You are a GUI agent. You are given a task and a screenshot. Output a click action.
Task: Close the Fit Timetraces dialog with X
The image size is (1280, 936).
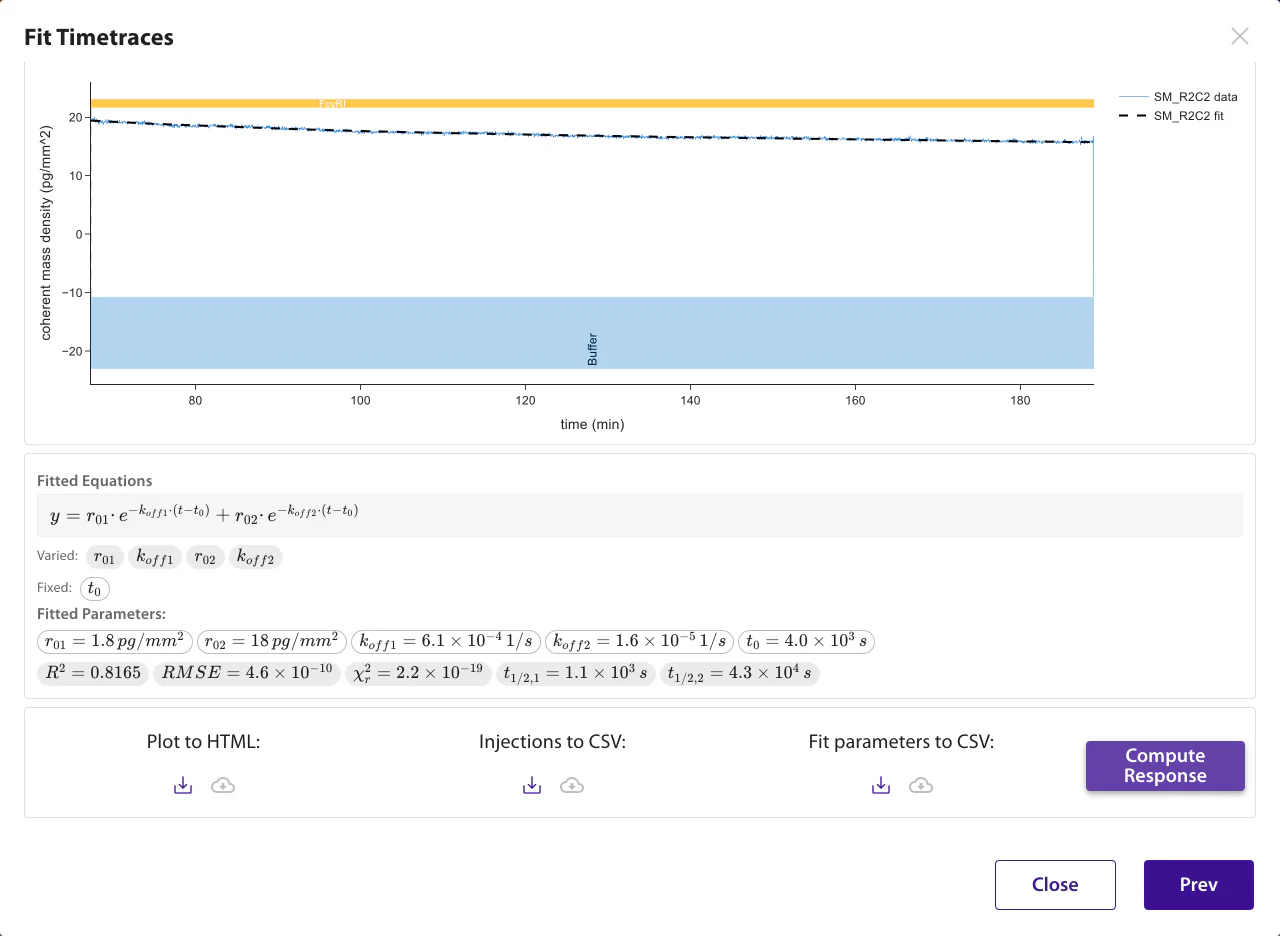(1240, 36)
